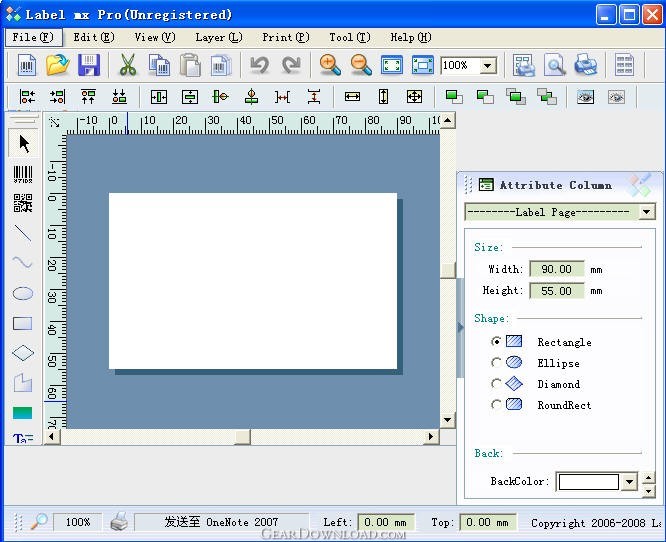
Task: Click the scissors cut icon
Action: tap(128, 65)
